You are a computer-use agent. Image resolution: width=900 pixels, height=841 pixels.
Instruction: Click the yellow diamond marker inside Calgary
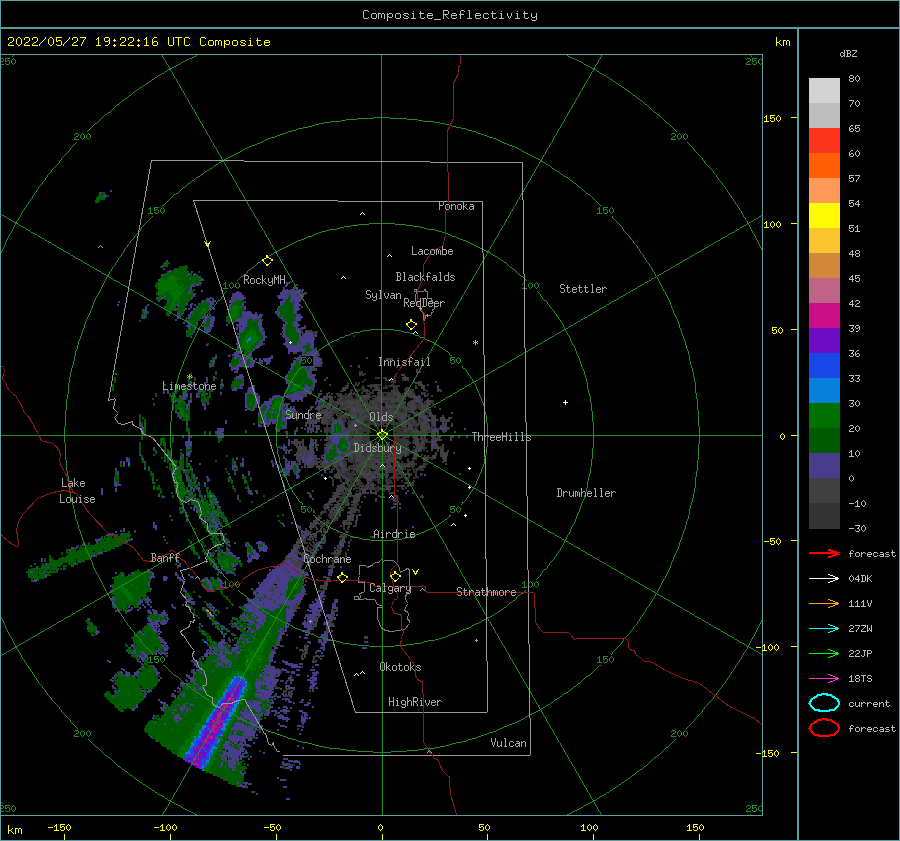pyautogui.click(x=395, y=576)
